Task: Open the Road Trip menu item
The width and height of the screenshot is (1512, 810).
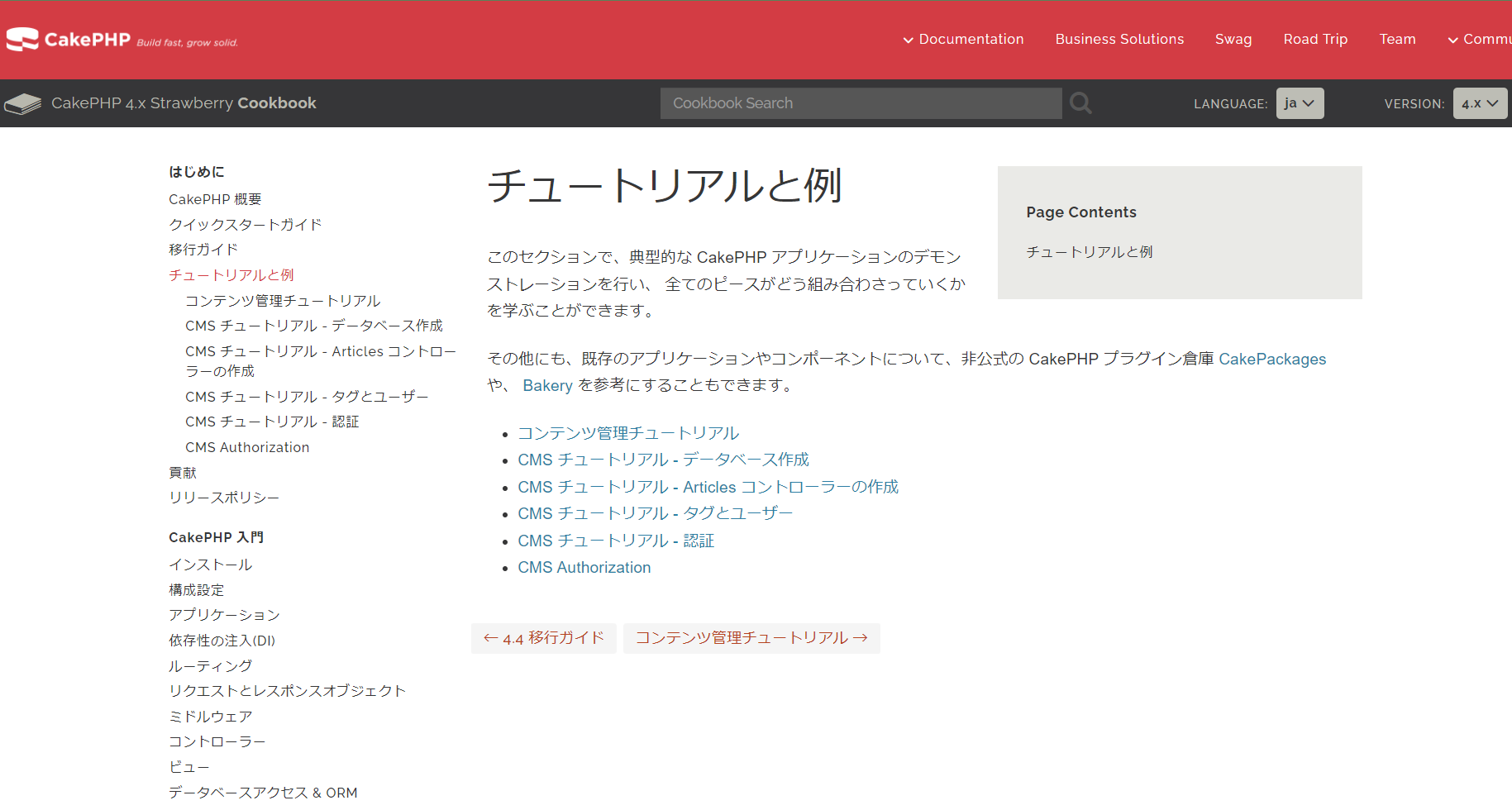Action: pyautogui.click(x=1315, y=39)
